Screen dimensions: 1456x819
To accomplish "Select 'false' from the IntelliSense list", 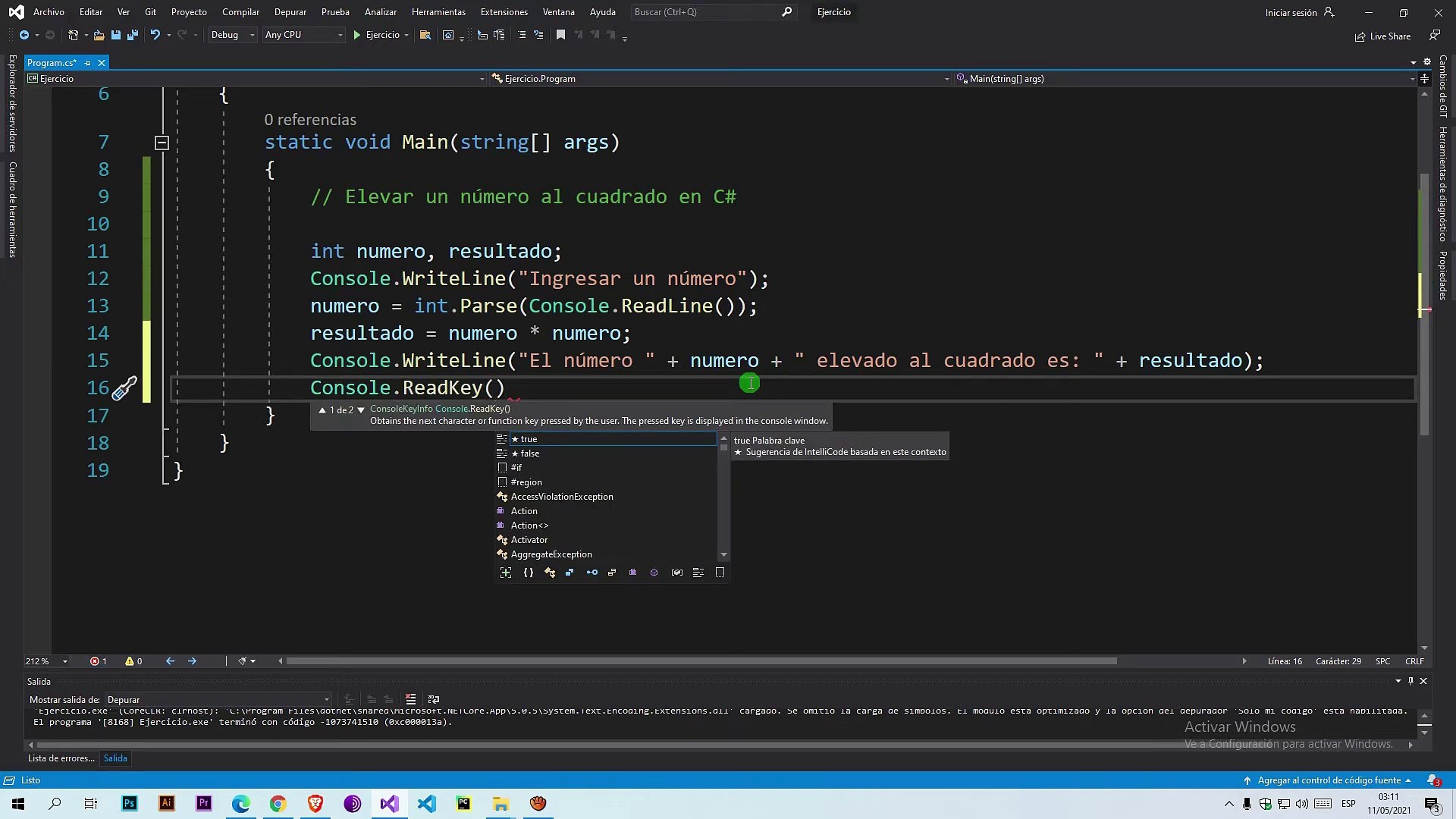I will pyautogui.click(x=530, y=453).
